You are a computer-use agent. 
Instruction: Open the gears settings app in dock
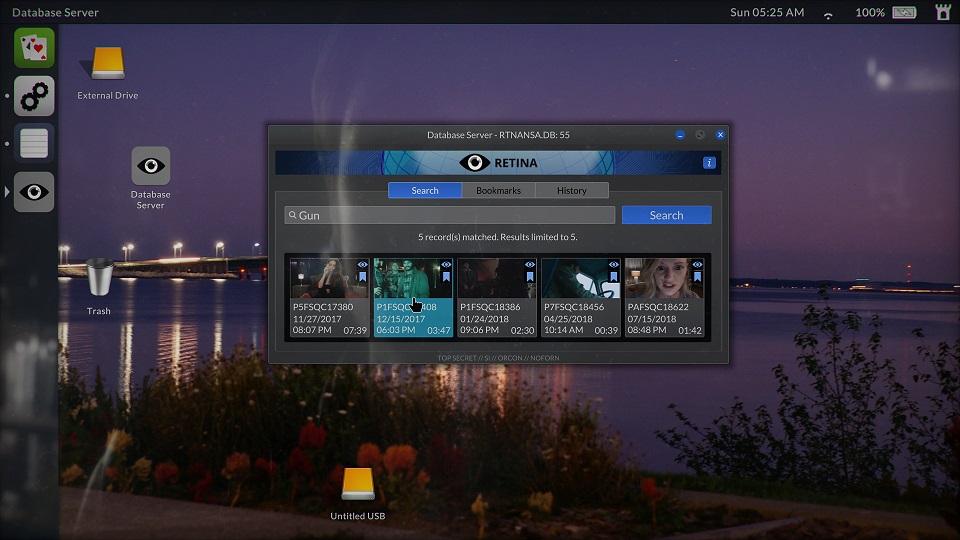coord(34,96)
